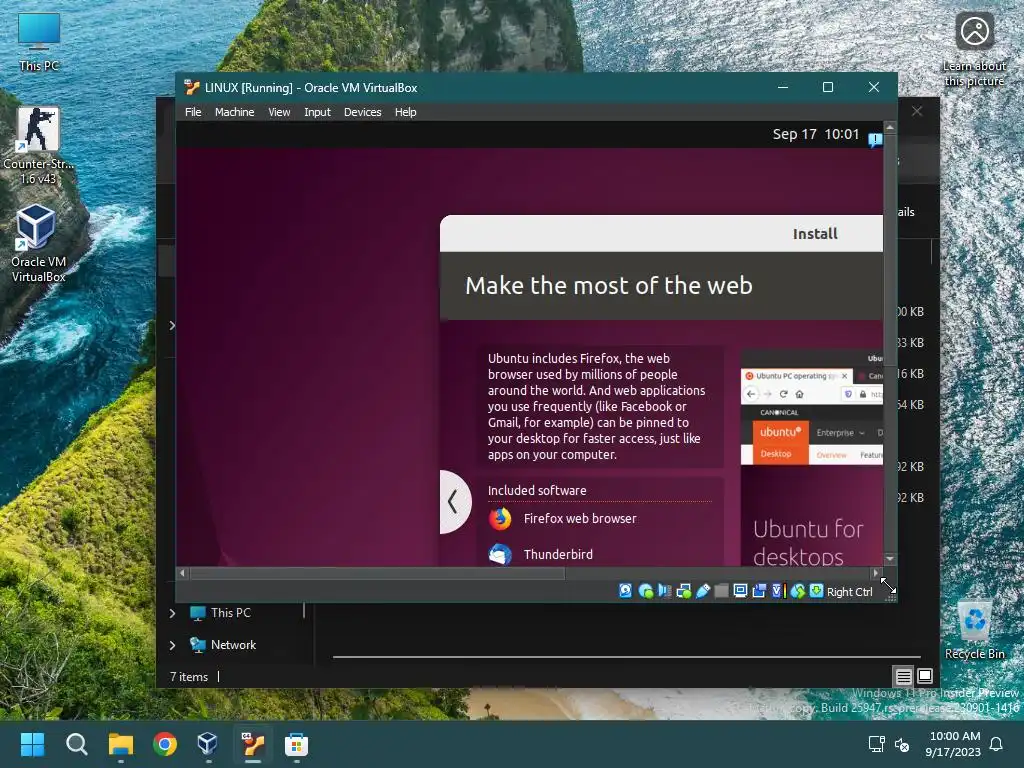
Task: Click the recording indicator icon in status bar
Action: (x=759, y=591)
